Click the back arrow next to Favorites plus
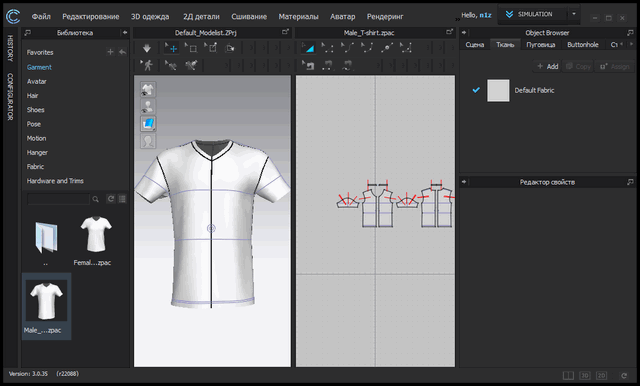The width and height of the screenshot is (640, 386). pyautogui.click(x=122, y=52)
